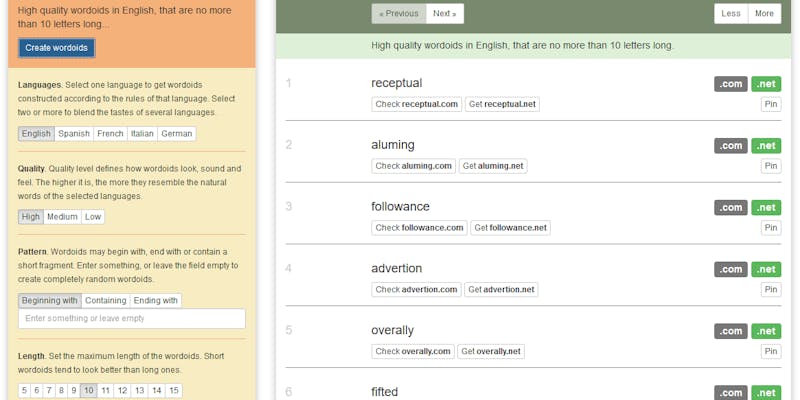Set maximum length to 11
The image size is (800, 400).
tap(105, 391)
